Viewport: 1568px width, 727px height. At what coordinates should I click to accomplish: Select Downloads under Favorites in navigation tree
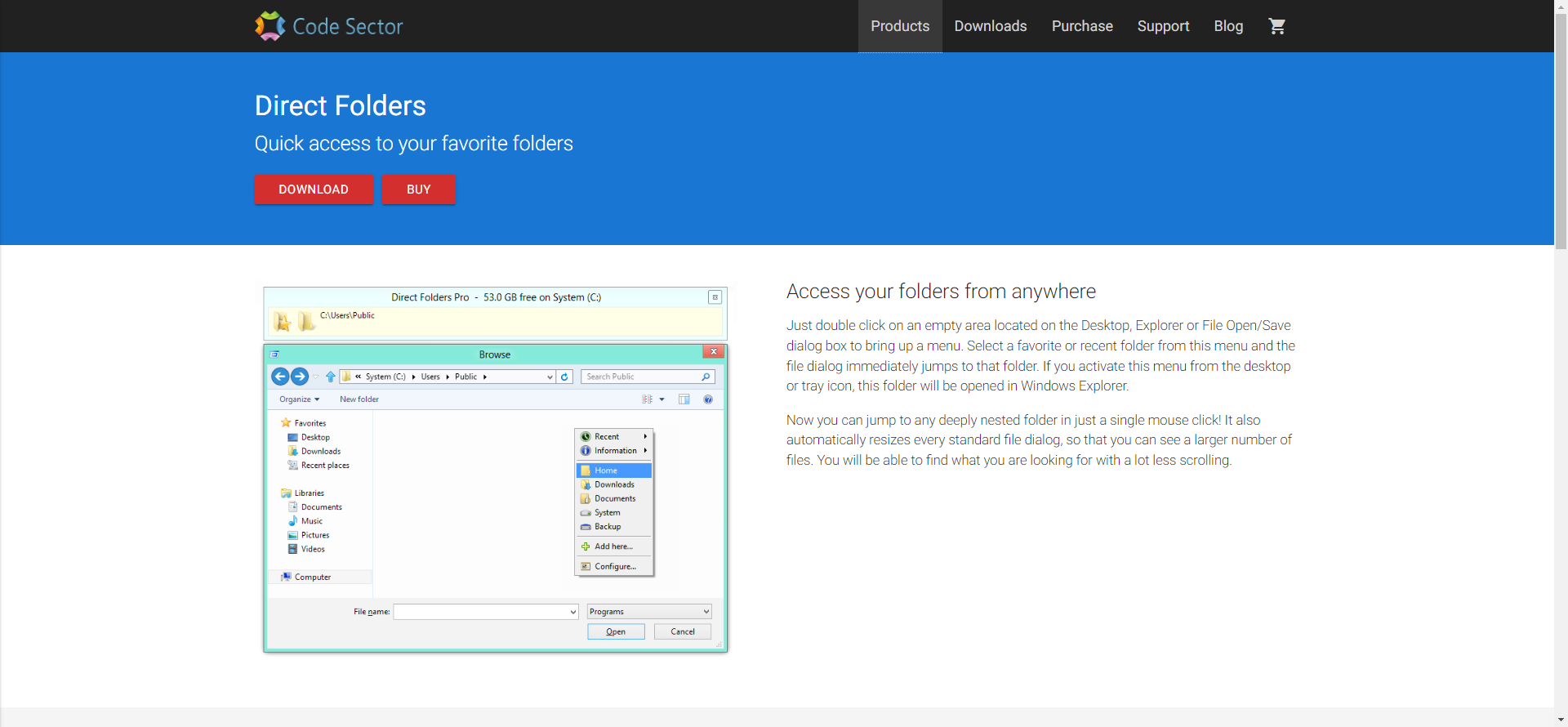[x=314, y=451]
